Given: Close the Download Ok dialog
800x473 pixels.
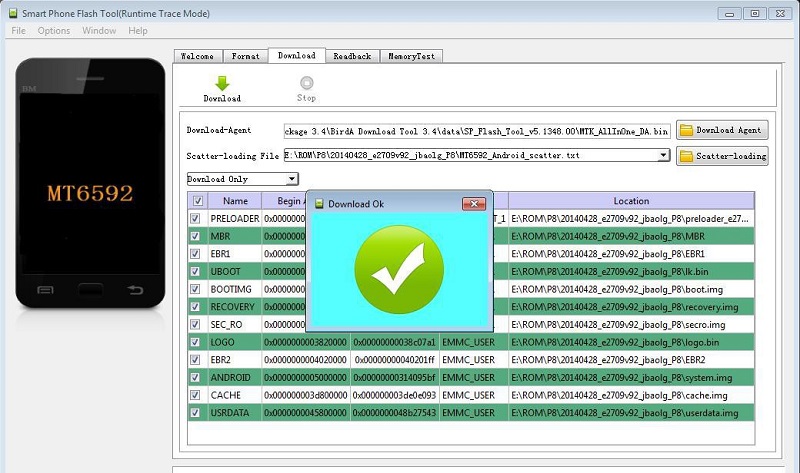Looking at the screenshot, I should tap(474, 204).
